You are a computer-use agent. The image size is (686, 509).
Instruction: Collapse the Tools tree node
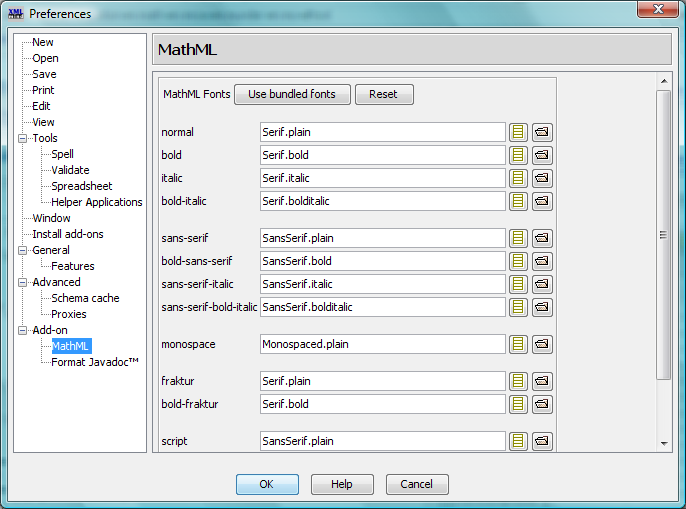click(22, 138)
